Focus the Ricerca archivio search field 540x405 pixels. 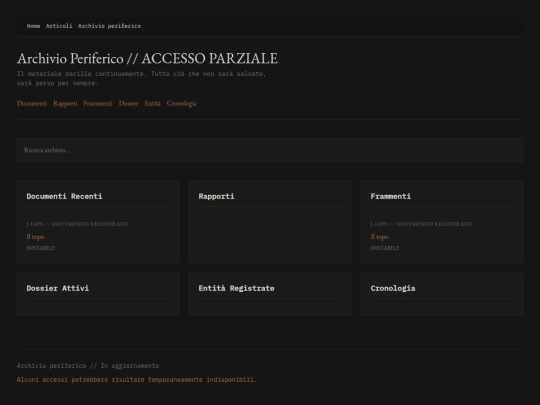[270, 150]
